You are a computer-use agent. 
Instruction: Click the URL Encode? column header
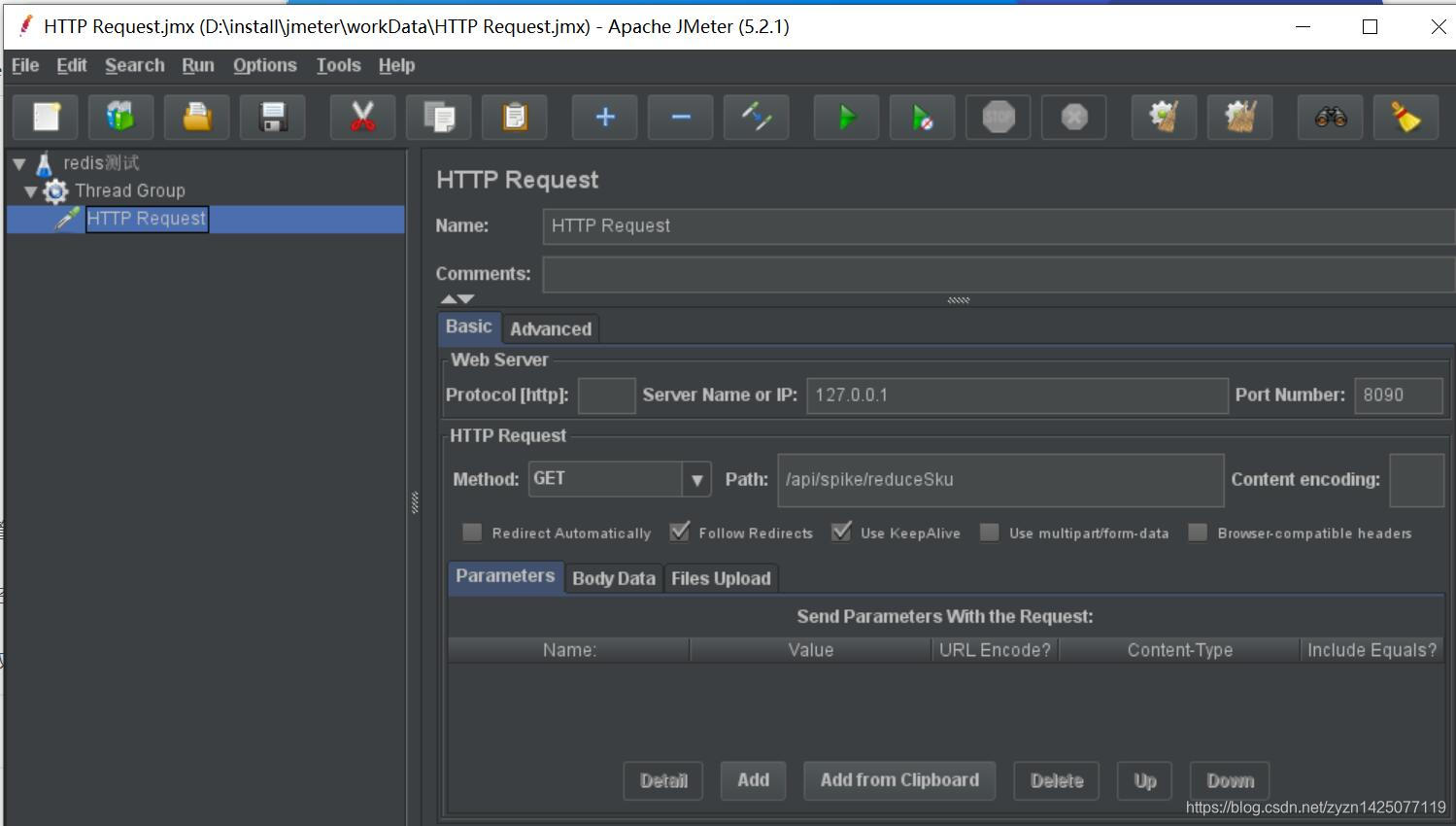click(995, 650)
